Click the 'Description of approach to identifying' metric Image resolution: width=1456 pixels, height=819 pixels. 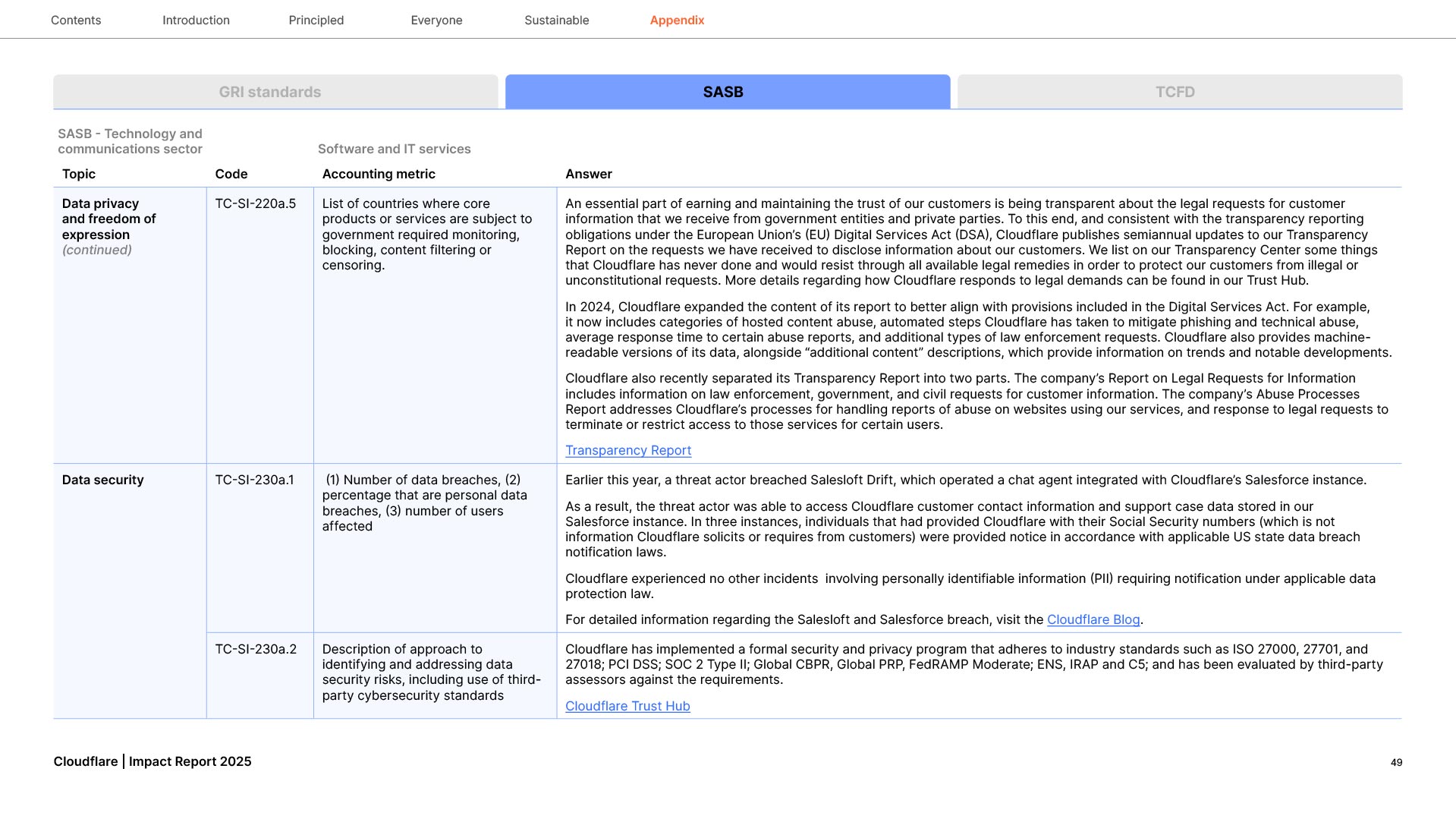click(x=431, y=673)
